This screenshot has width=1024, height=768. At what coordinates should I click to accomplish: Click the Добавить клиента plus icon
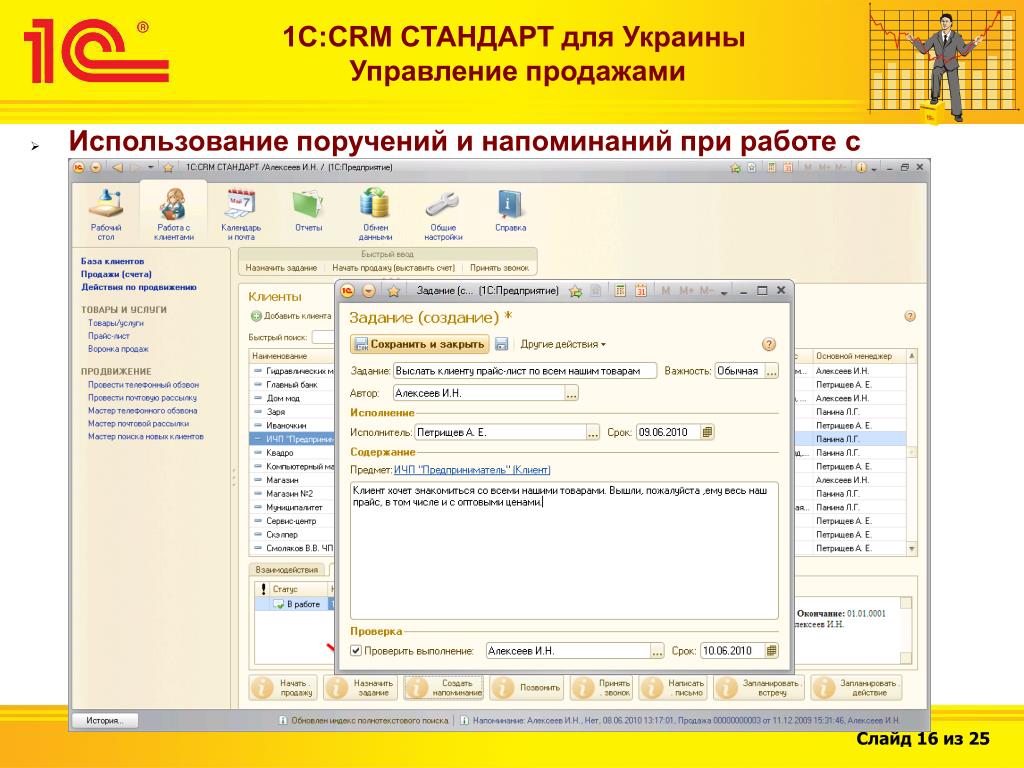(x=256, y=316)
